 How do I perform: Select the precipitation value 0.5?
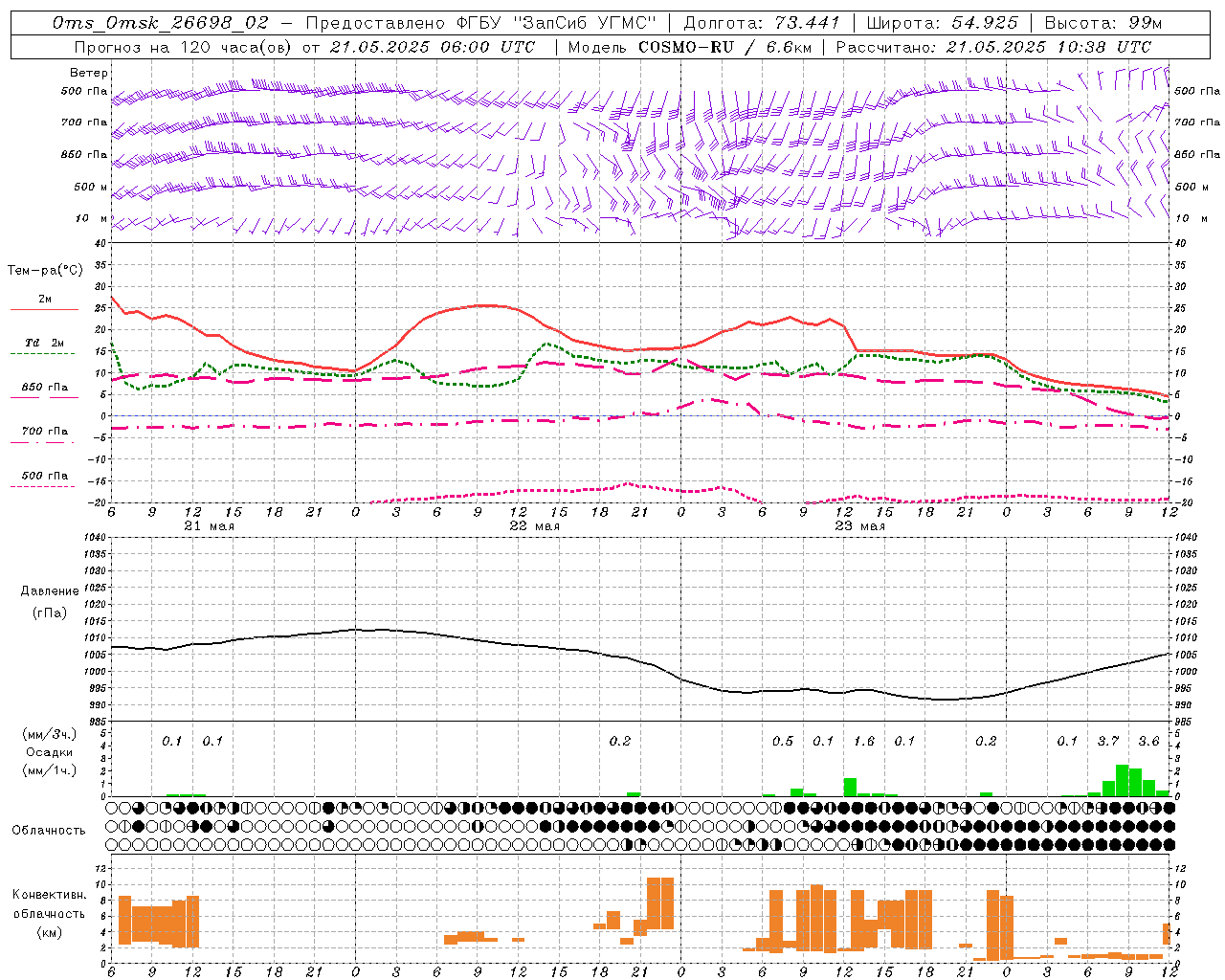(x=783, y=741)
